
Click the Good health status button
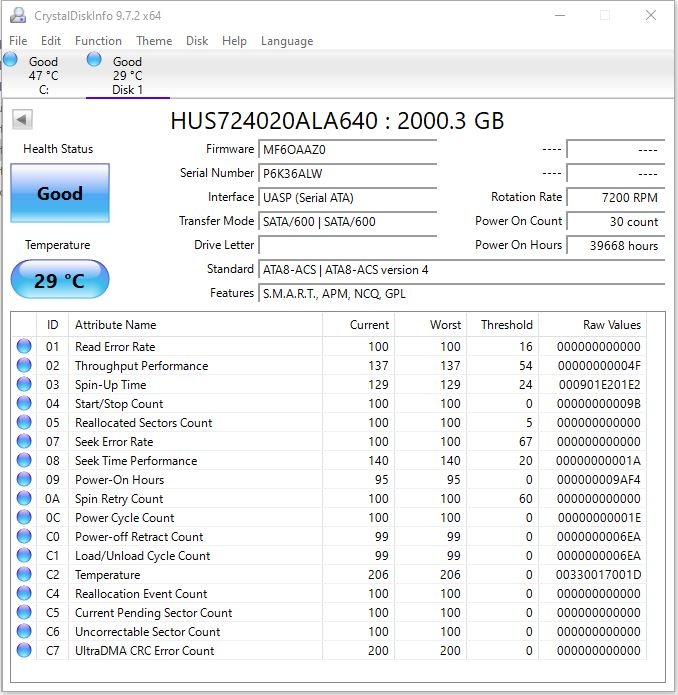coord(60,193)
